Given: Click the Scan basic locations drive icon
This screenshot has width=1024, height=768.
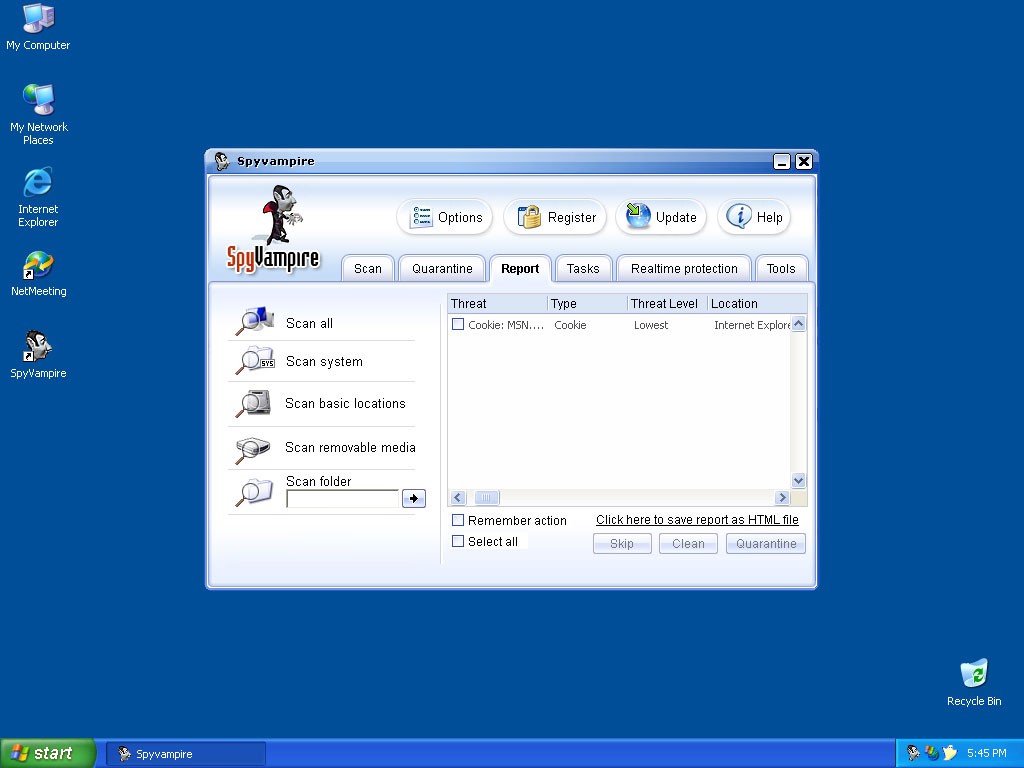Looking at the screenshot, I should coord(254,403).
